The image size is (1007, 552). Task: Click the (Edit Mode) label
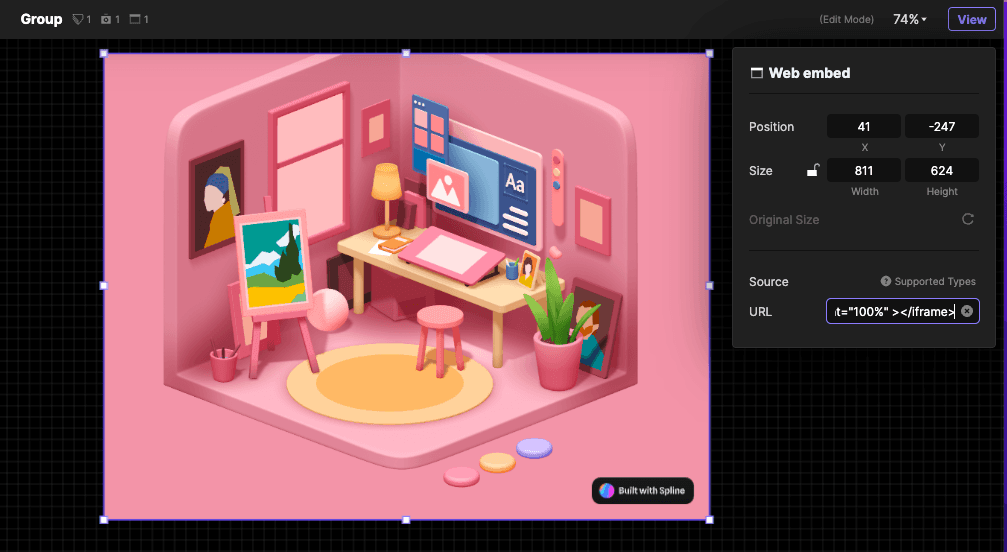(x=846, y=19)
